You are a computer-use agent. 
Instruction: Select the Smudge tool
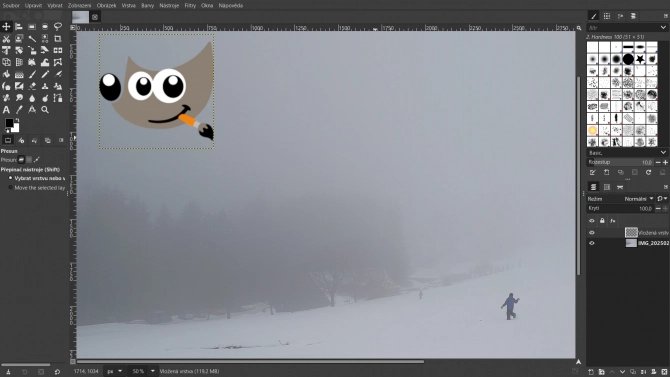19,98
